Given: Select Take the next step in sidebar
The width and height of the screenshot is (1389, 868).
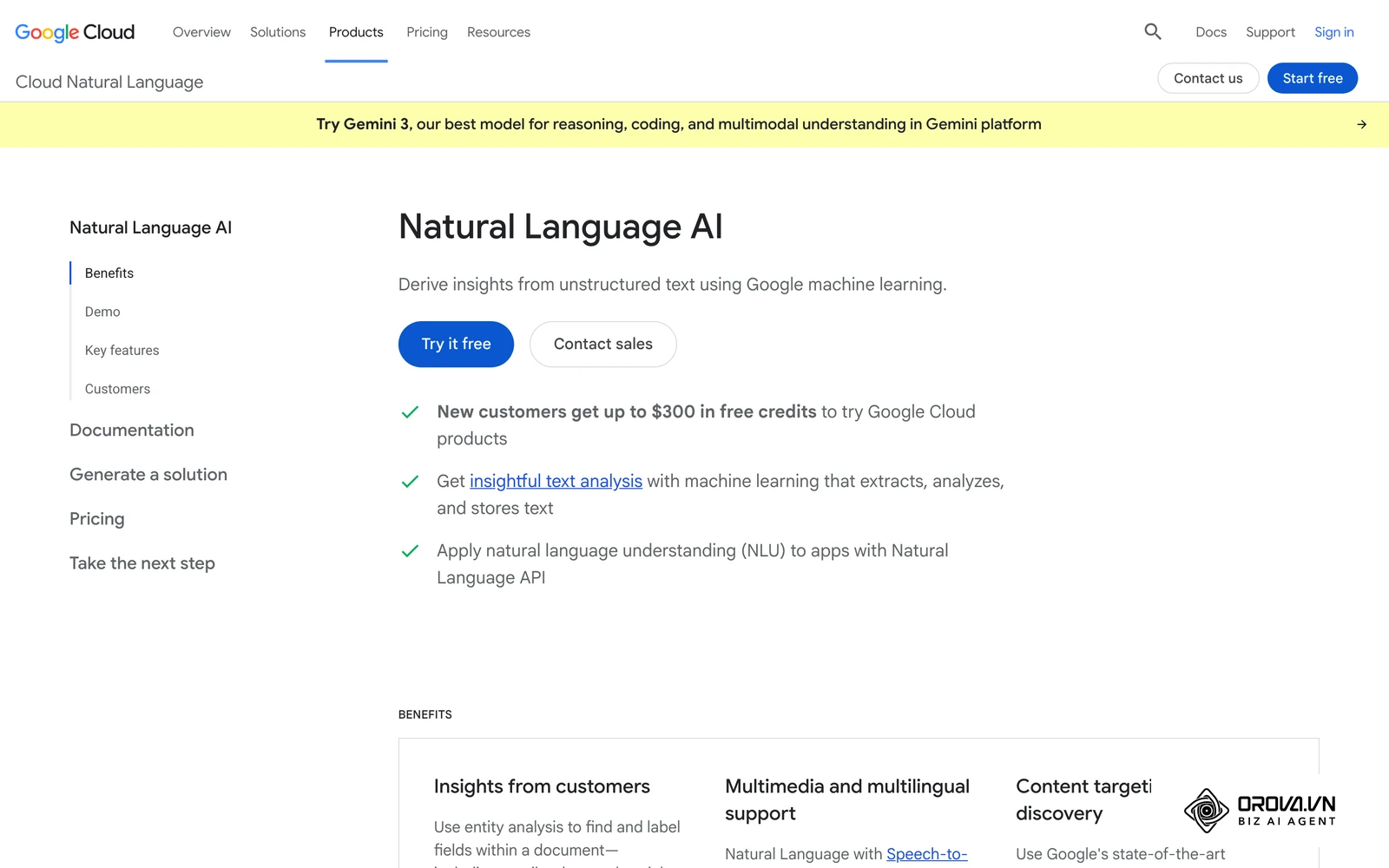Looking at the screenshot, I should point(142,563).
